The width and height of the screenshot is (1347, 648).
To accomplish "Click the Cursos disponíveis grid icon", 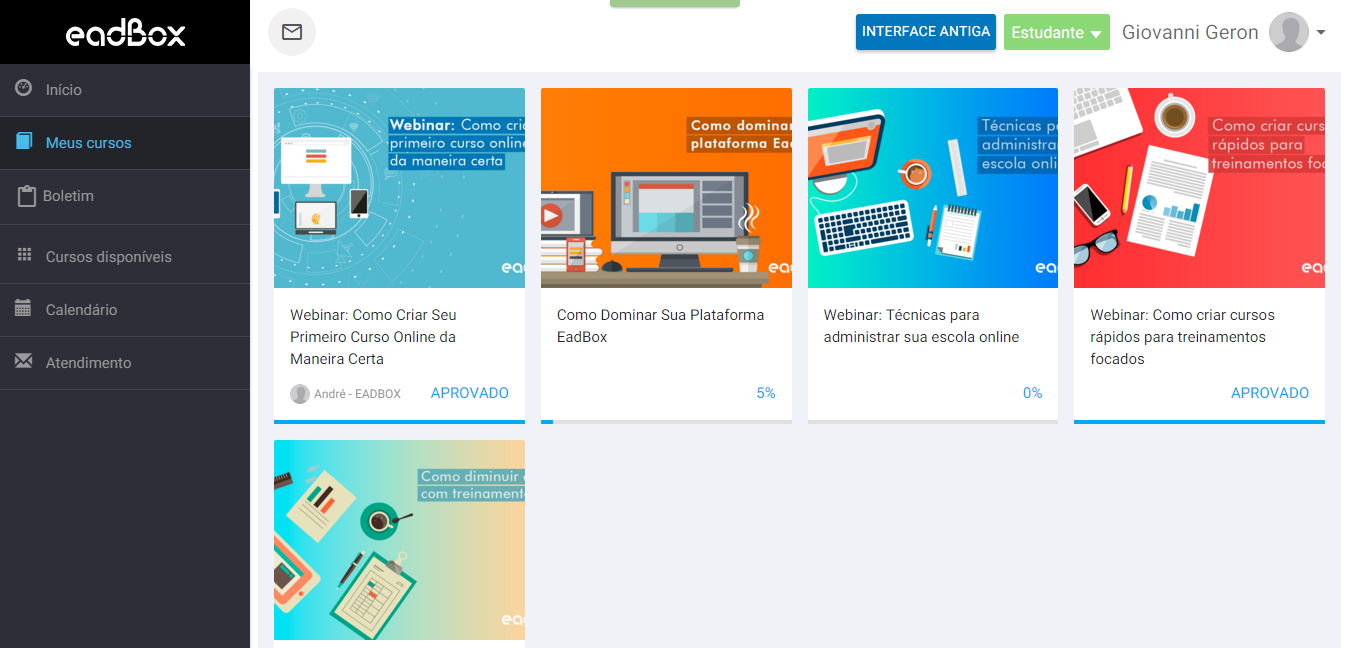I will click(x=25, y=255).
